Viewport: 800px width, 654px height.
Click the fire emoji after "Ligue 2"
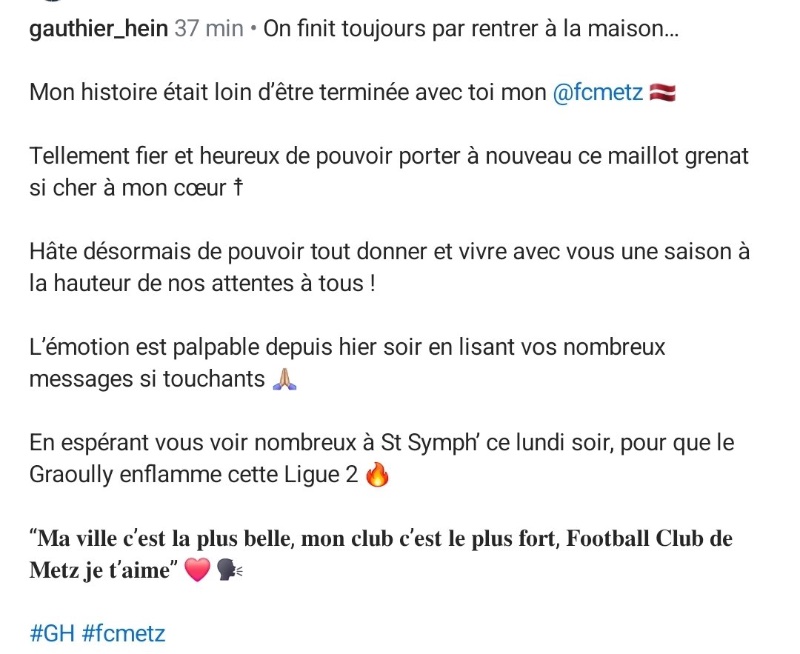(x=377, y=474)
